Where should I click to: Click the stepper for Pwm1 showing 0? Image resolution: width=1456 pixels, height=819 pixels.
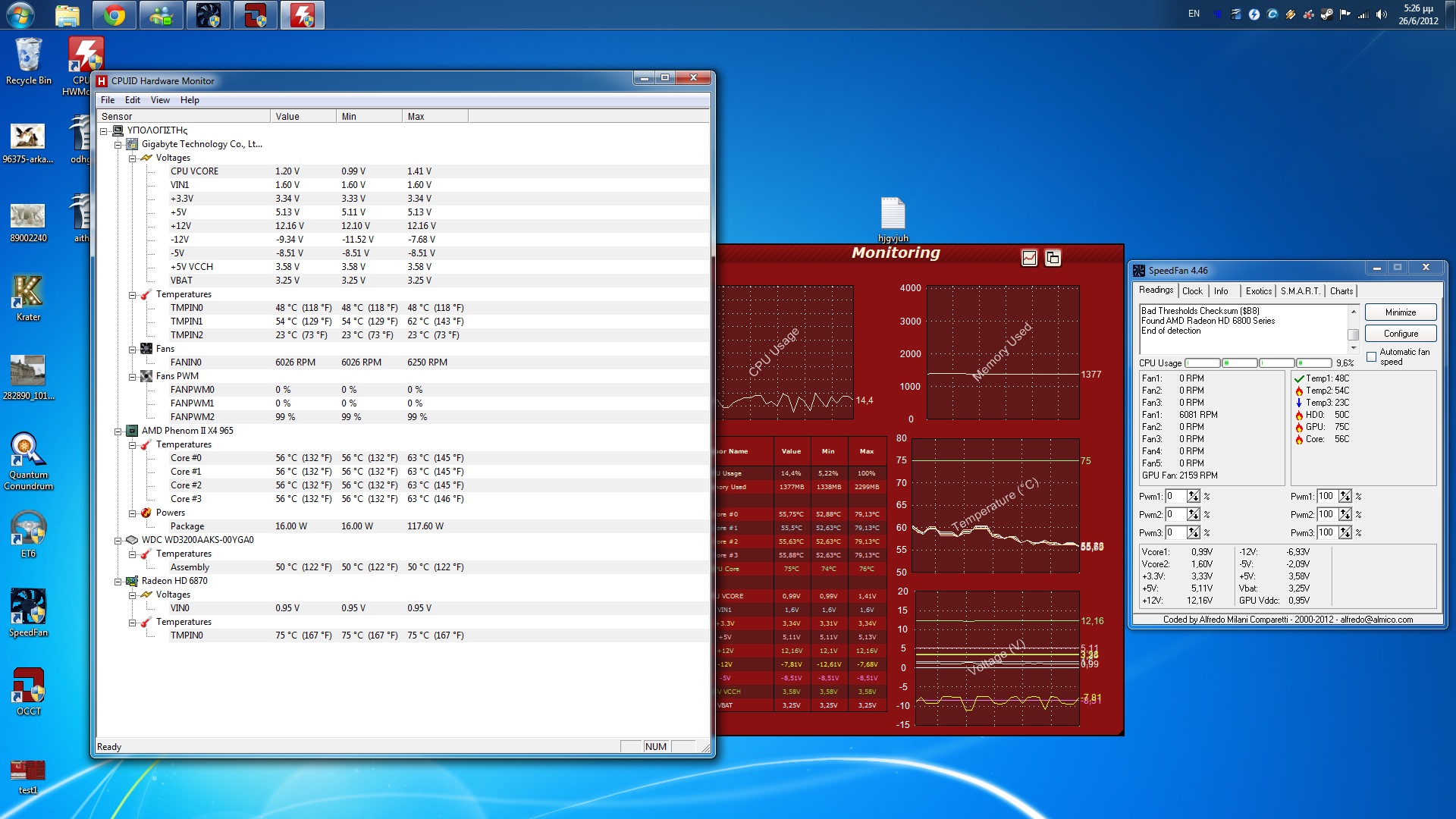click(1194, 496)
